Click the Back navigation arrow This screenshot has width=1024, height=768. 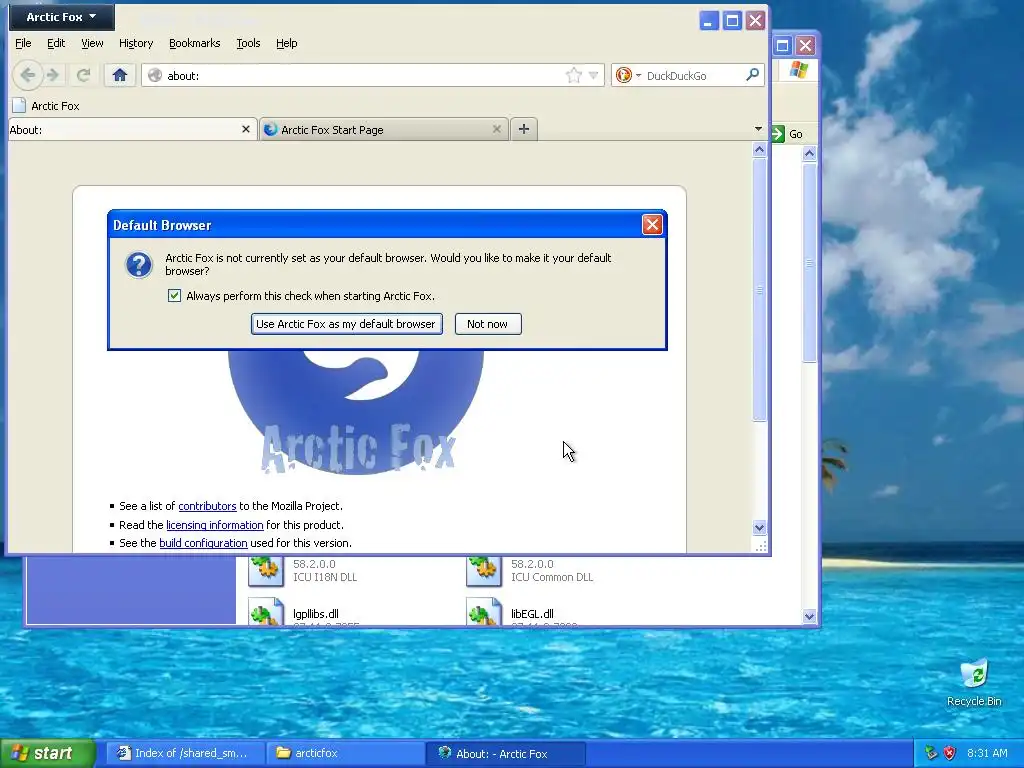(x=27, y=75)
